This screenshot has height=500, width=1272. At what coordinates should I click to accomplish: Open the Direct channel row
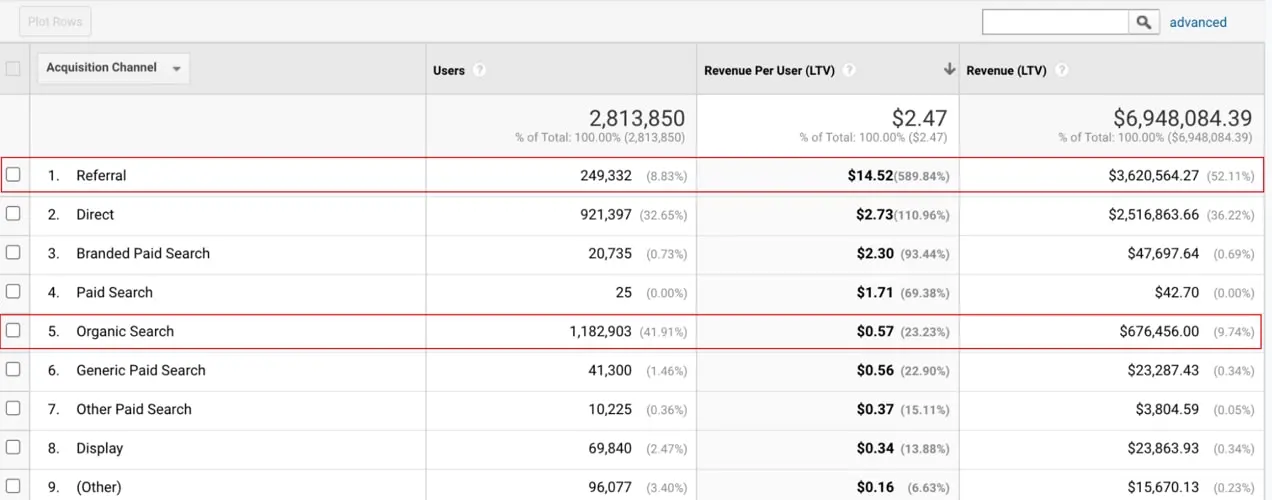pyautogui.click(x=95, y=214)
